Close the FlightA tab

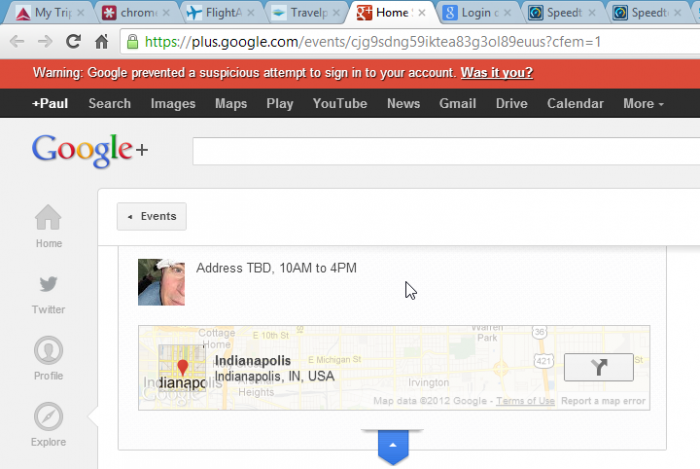(251, 13)
